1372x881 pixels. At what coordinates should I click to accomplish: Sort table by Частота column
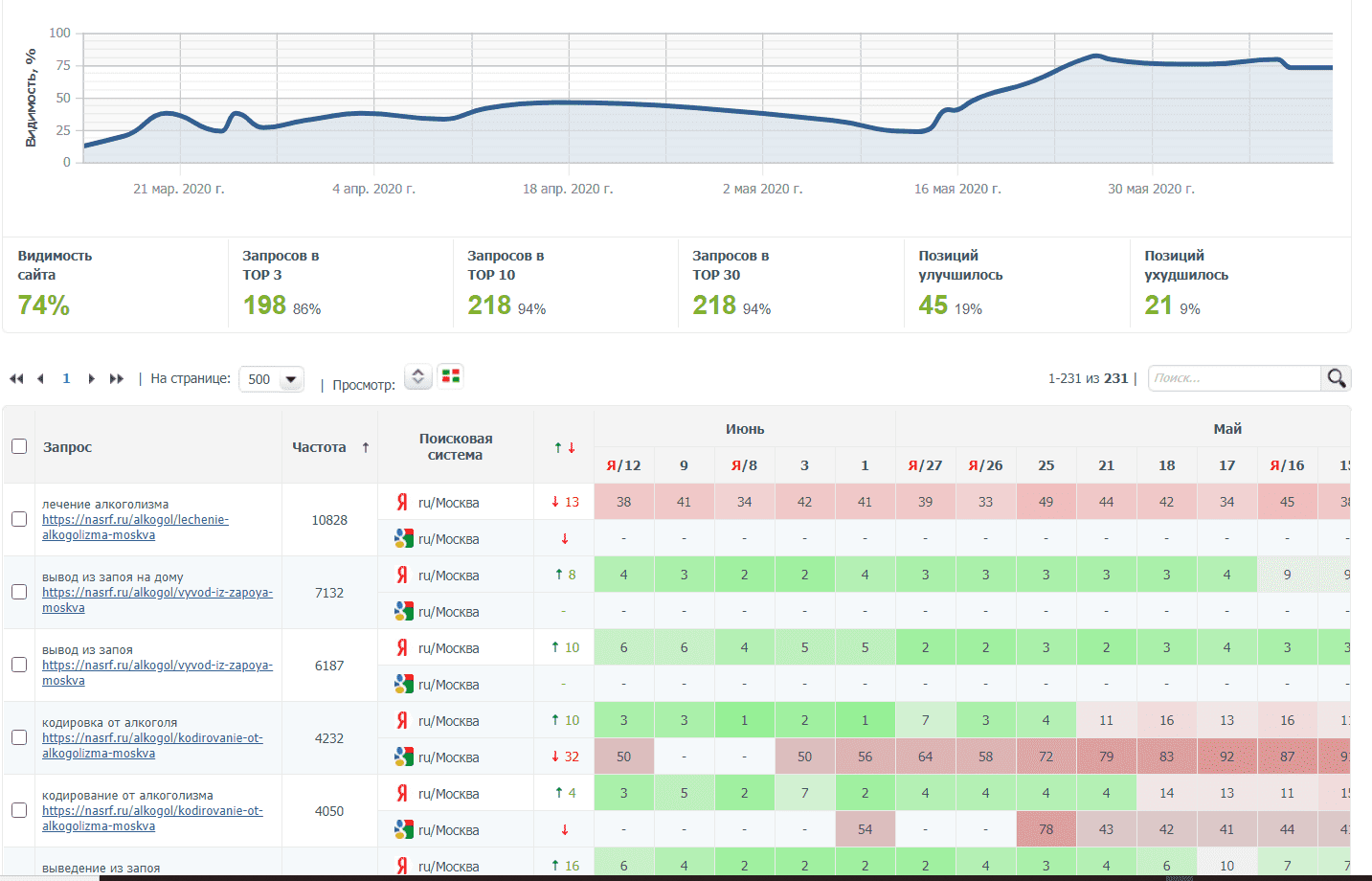(x=319, y=447)
